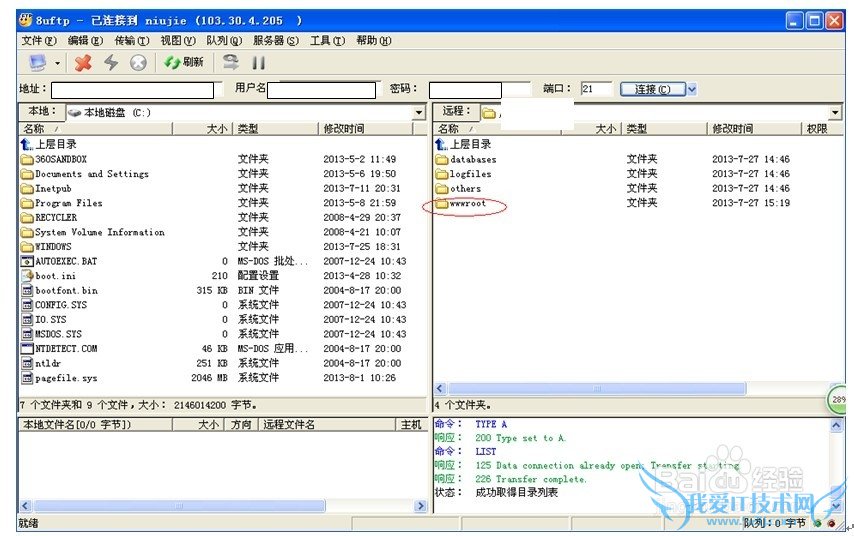Open the 队列 menu

point(224,41)
